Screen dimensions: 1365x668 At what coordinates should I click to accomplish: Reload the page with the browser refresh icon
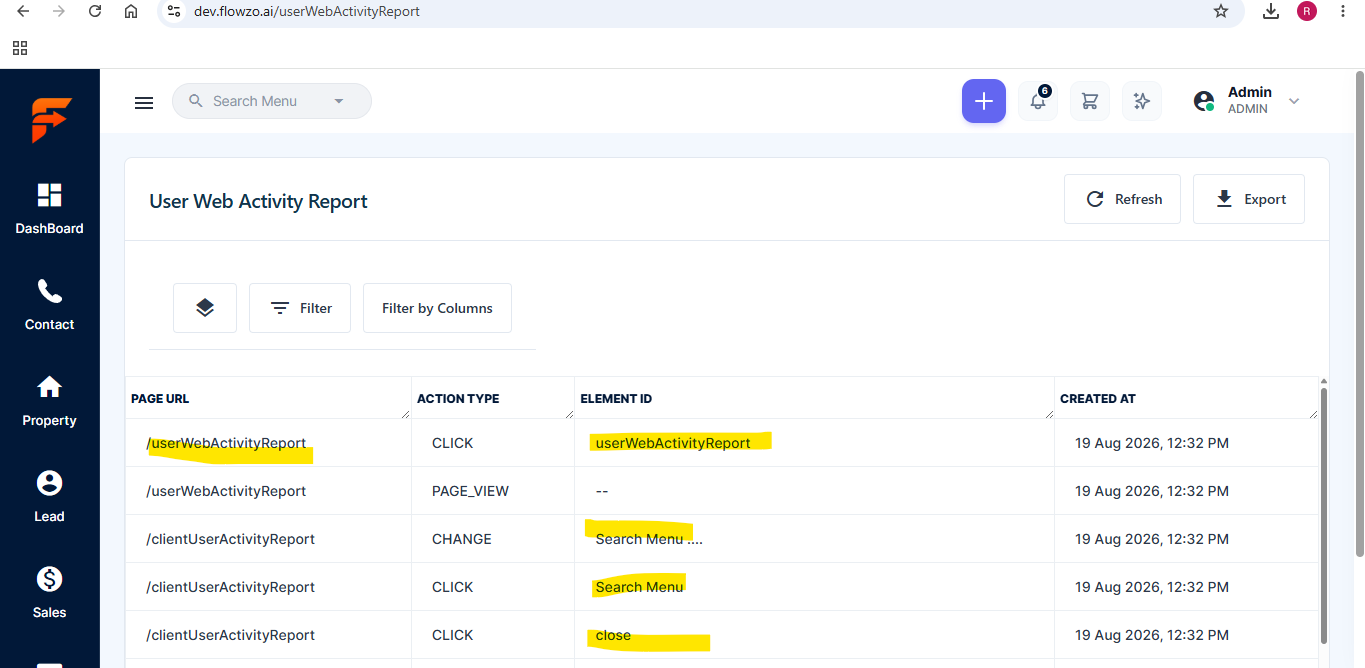tap(95, 11)
